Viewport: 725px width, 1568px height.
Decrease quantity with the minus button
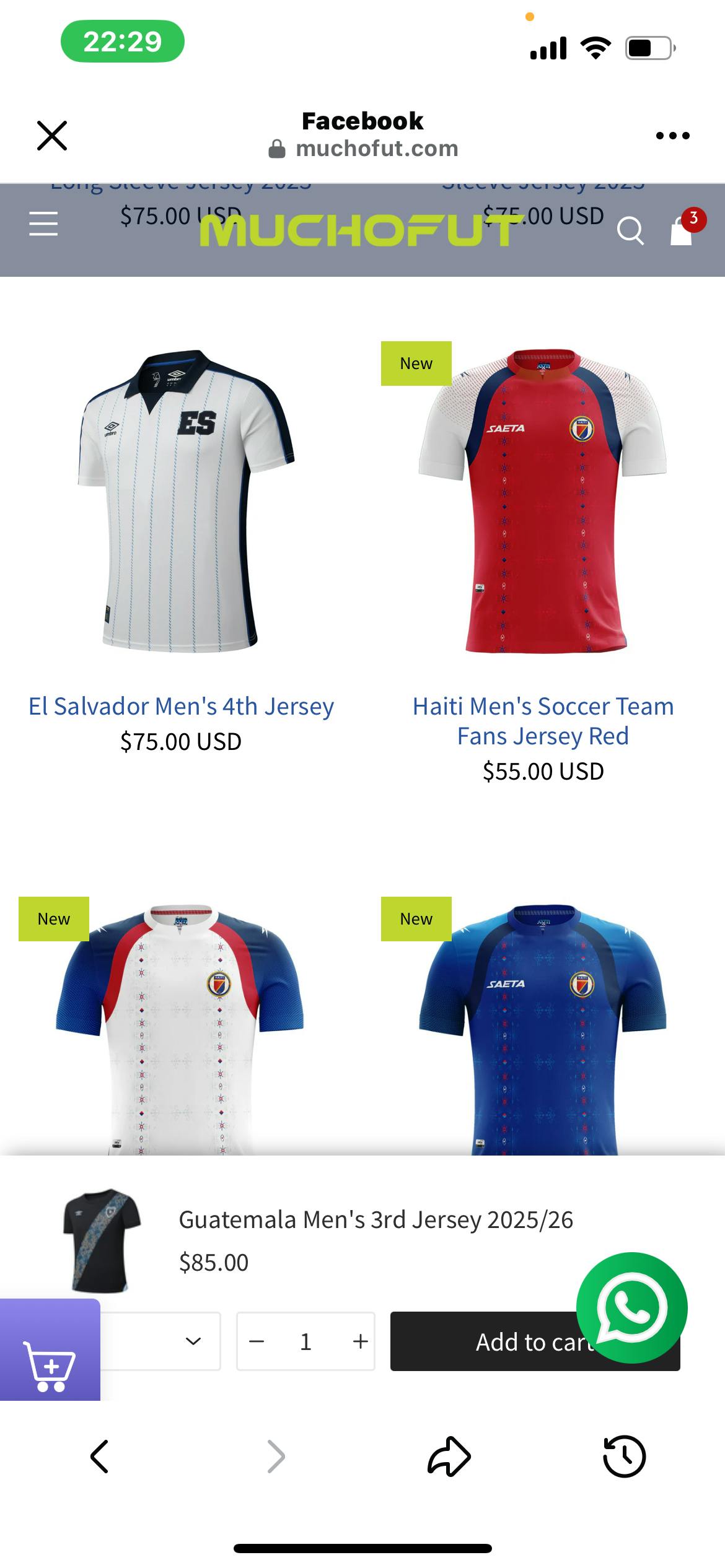coord(257,1341)
